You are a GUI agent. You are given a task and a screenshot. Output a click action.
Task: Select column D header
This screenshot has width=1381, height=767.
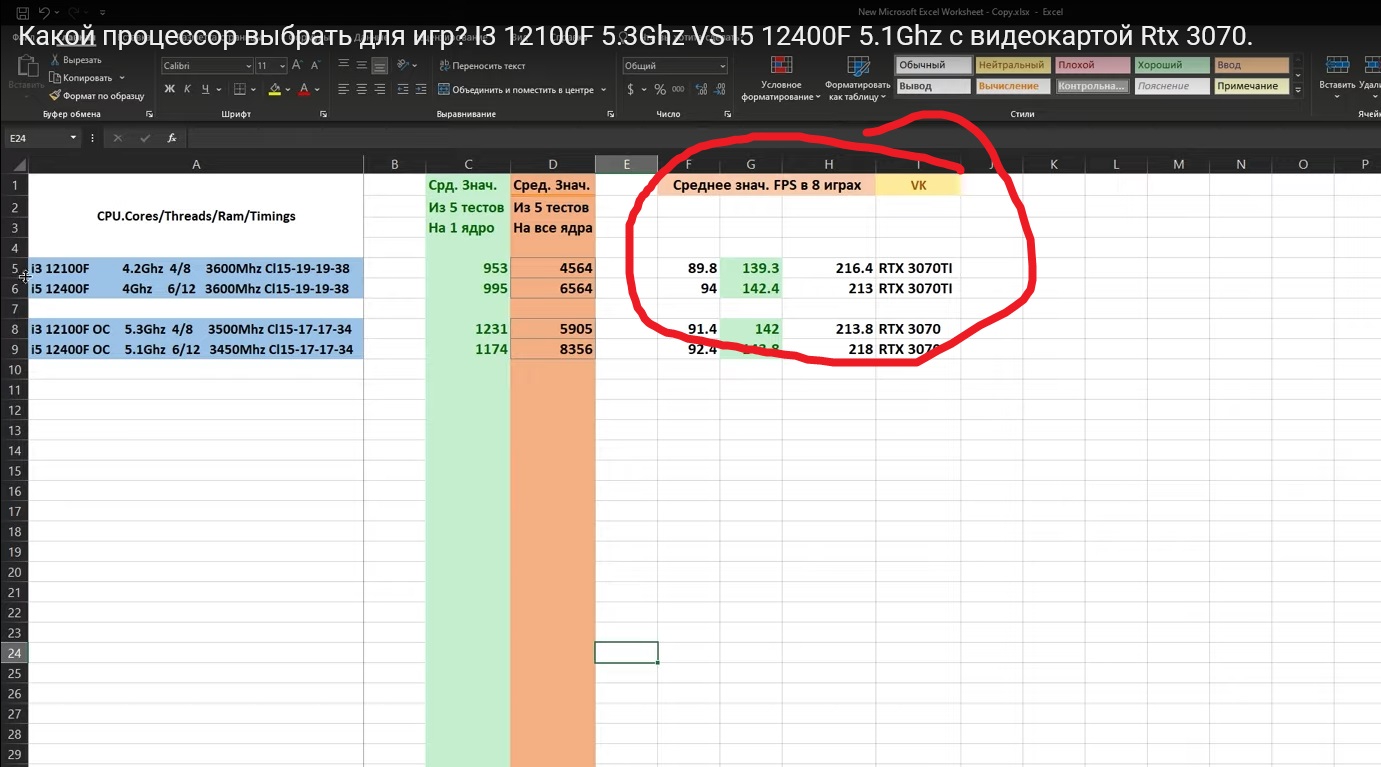click(x=553, y=164)
